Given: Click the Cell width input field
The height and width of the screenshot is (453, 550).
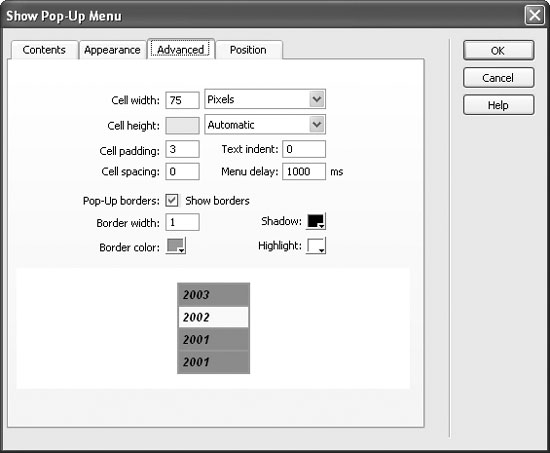Looking at the screenshot, I should 182,100.
